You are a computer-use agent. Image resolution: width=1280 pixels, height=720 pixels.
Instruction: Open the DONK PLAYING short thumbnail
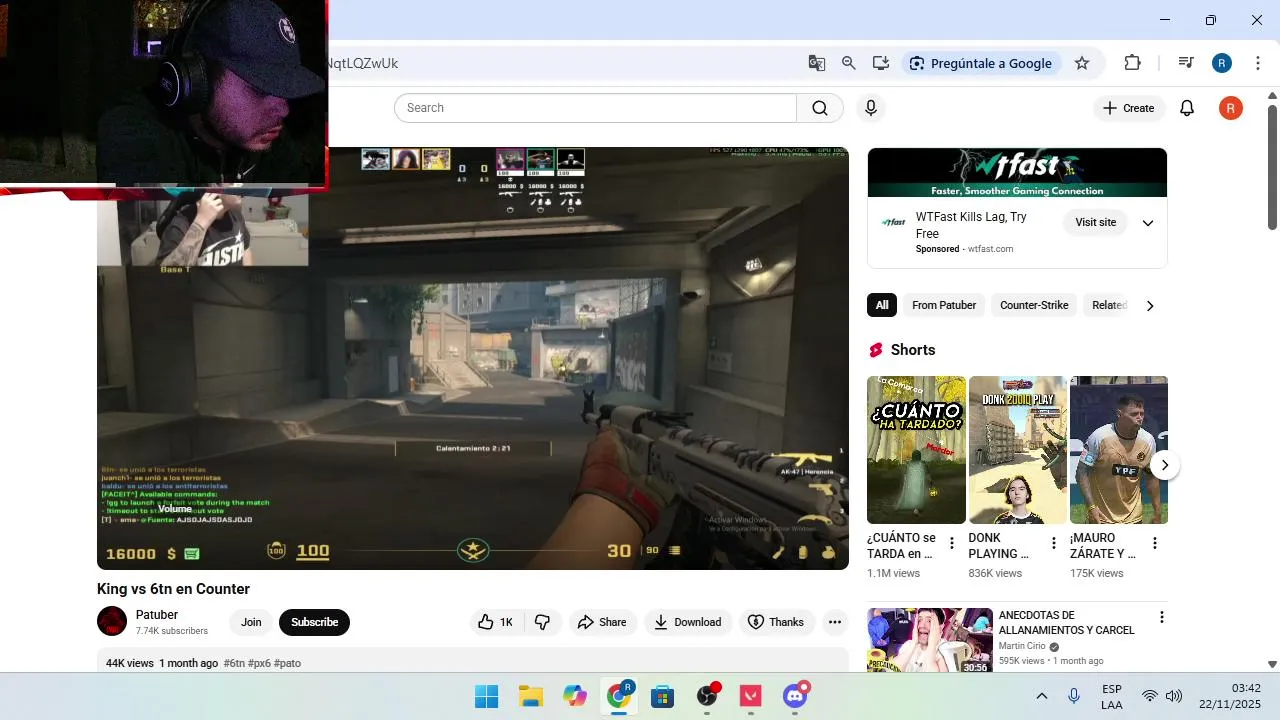pyautogui.click(x=1018, y=450)
